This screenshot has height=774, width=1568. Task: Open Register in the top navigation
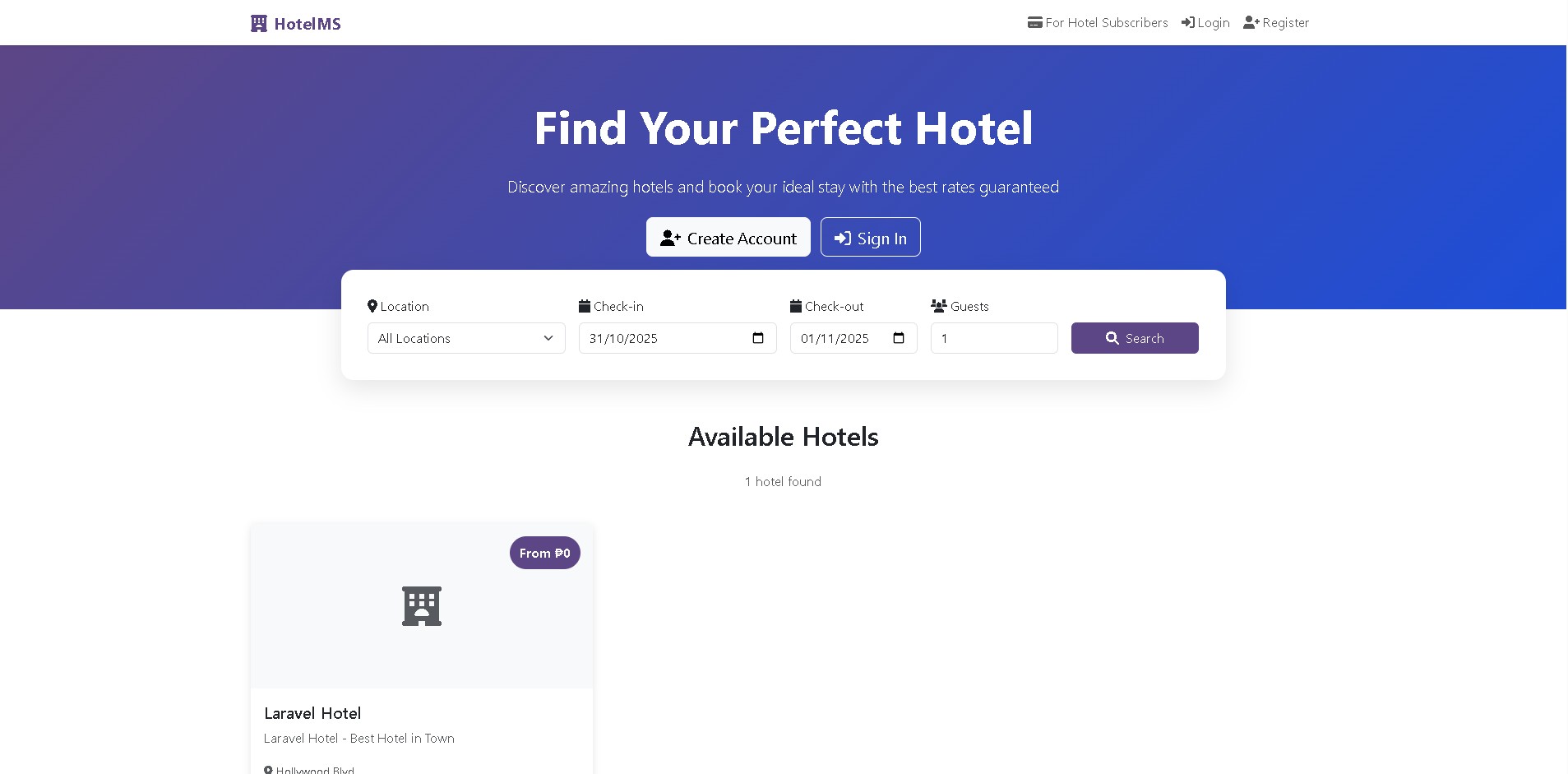point(1285,23)
